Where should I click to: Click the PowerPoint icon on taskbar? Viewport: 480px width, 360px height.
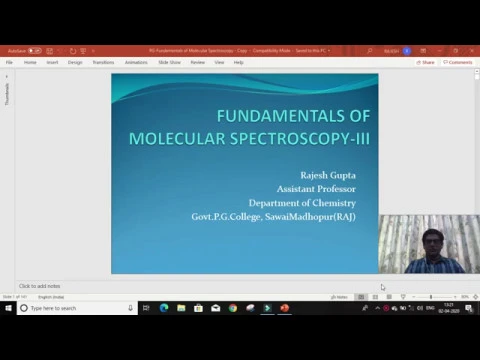285,308
